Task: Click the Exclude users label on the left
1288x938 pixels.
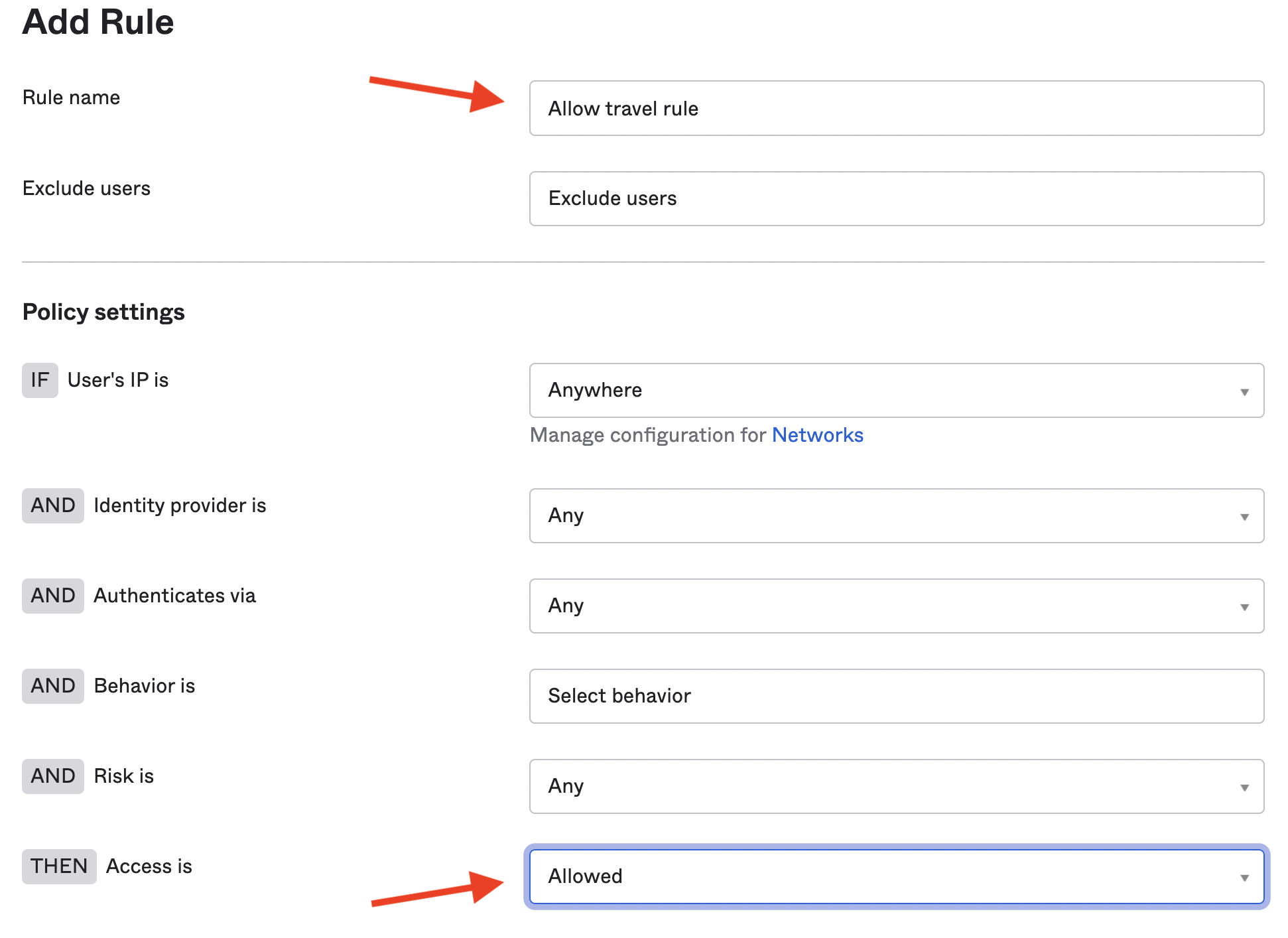Action: coord(86,188)
